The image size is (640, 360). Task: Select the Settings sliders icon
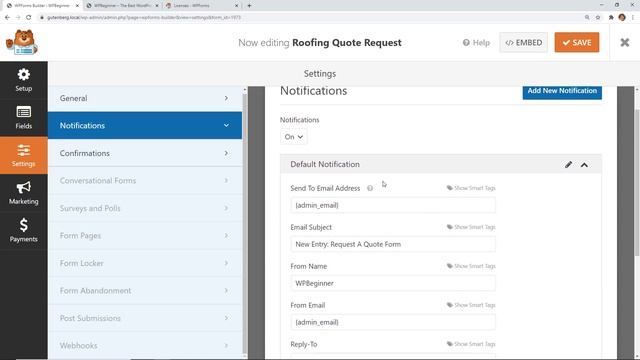point(24,156)
